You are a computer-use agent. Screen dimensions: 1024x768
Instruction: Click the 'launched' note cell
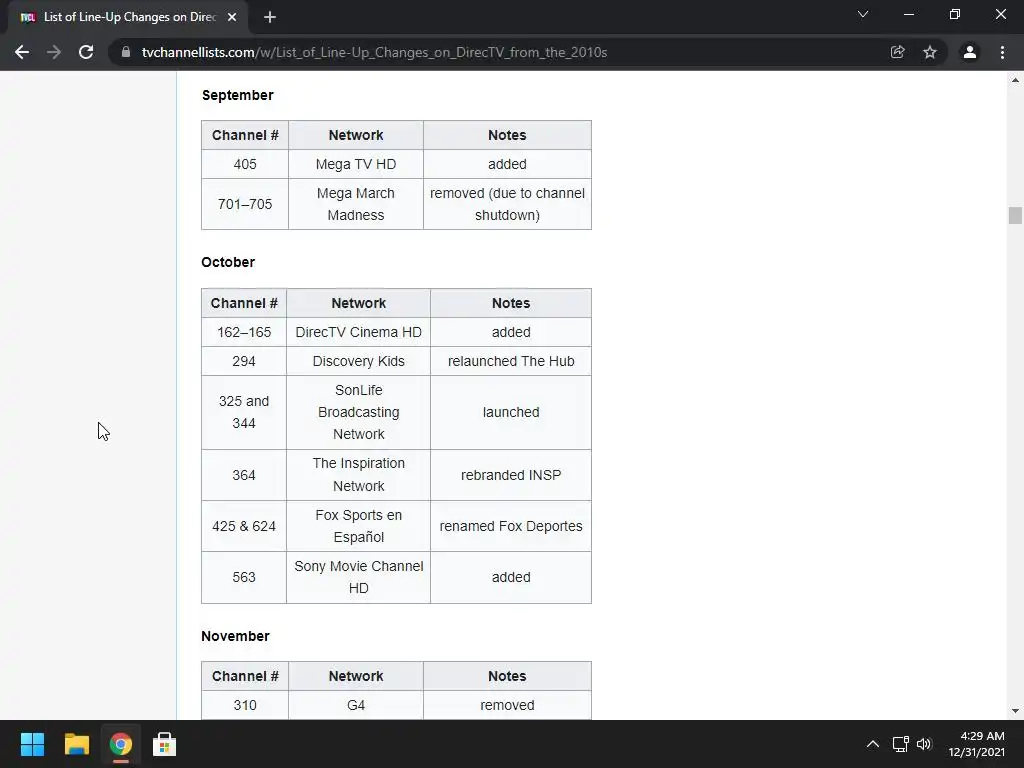(511, 412)
